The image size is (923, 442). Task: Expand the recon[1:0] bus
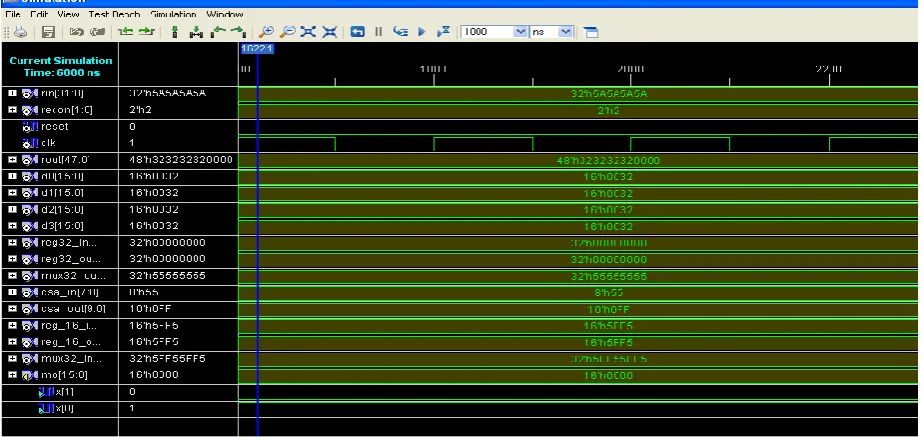click(x=12, y=110)
